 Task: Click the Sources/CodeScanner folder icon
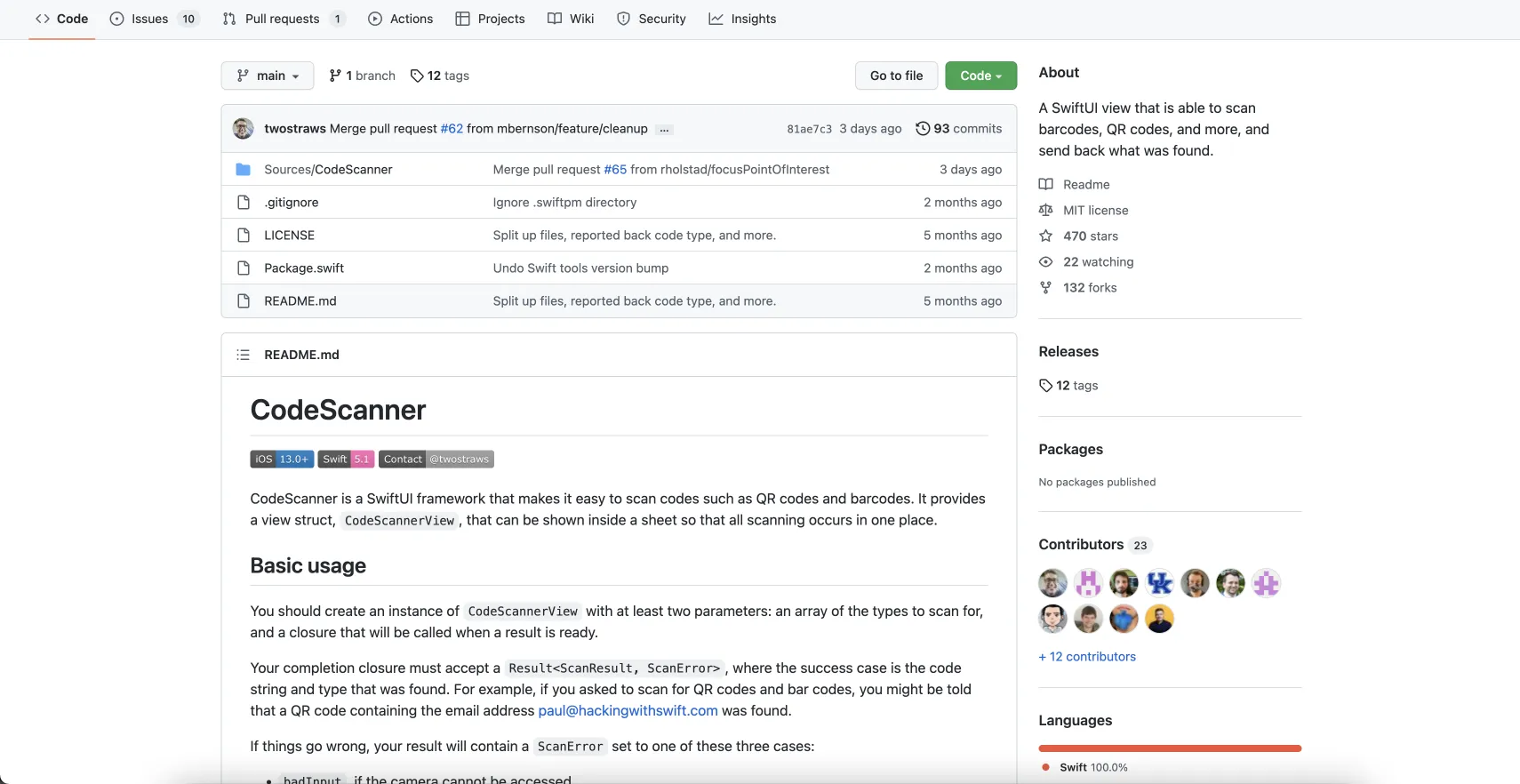point(243,169)
